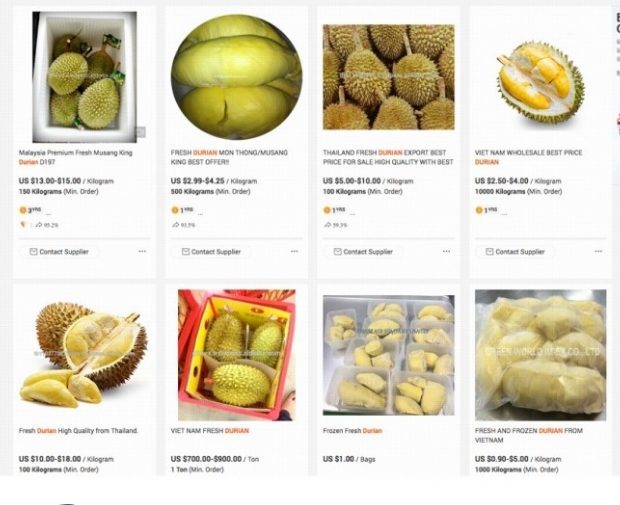Click gold 1 YRS badge on Mon Thong listing
The height and width of the screenshot is (505, 620).
(182, 210)
